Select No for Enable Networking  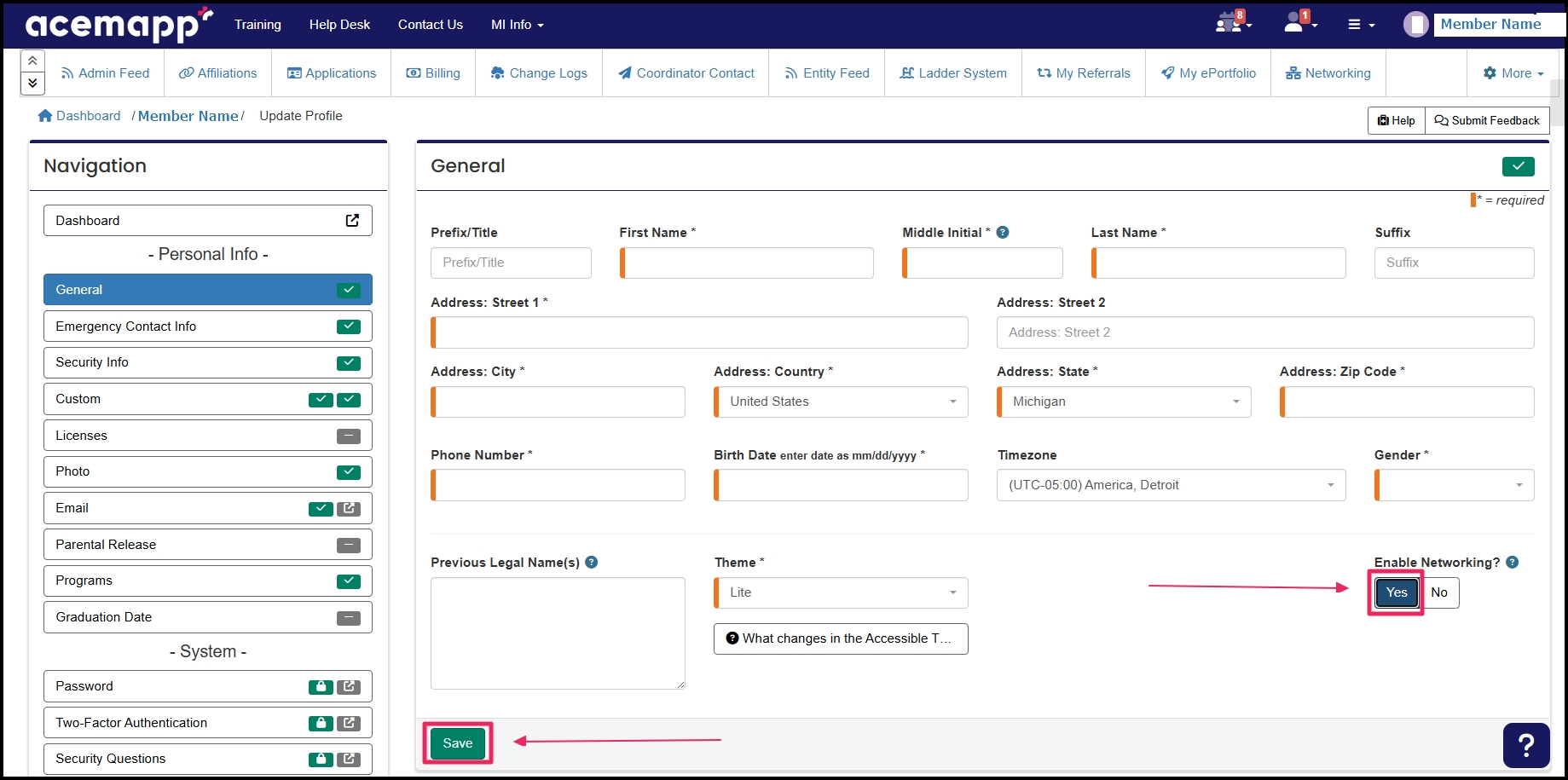click(1440, 592)
